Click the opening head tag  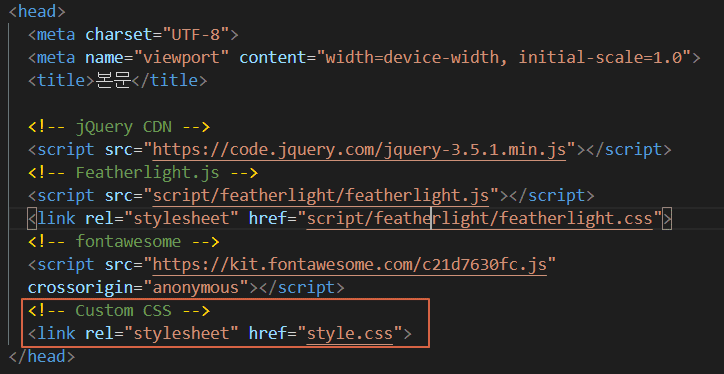coord(37,12)
